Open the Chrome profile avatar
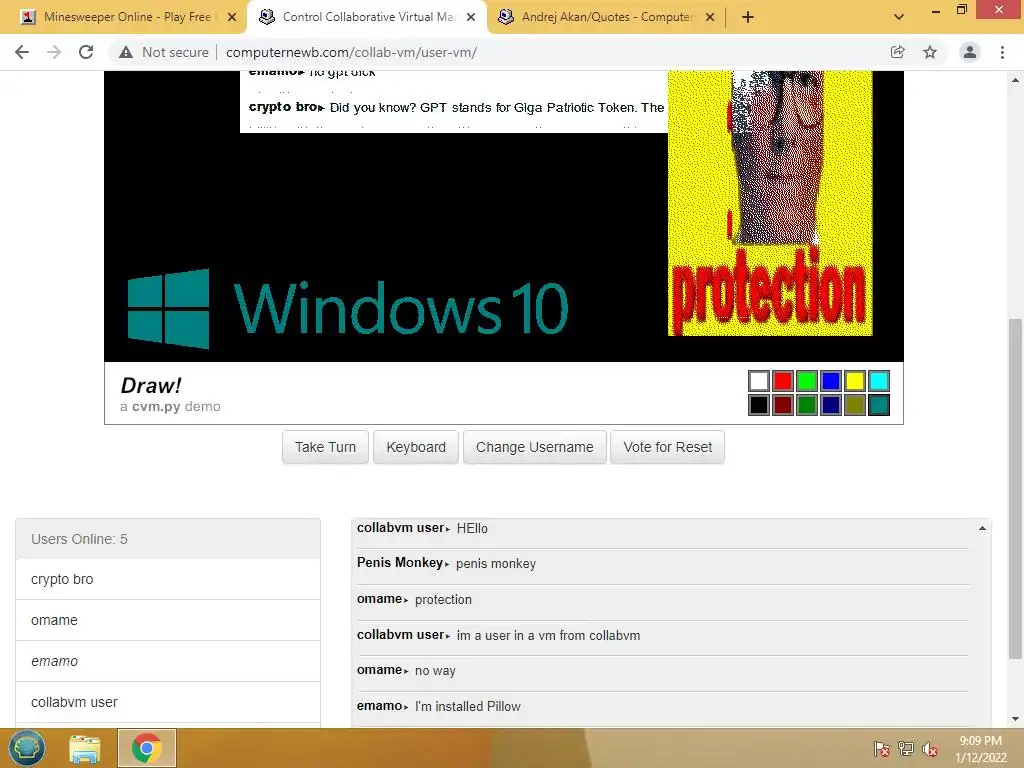The width and height of the screenshot is (1024, 768). [970, 52]
